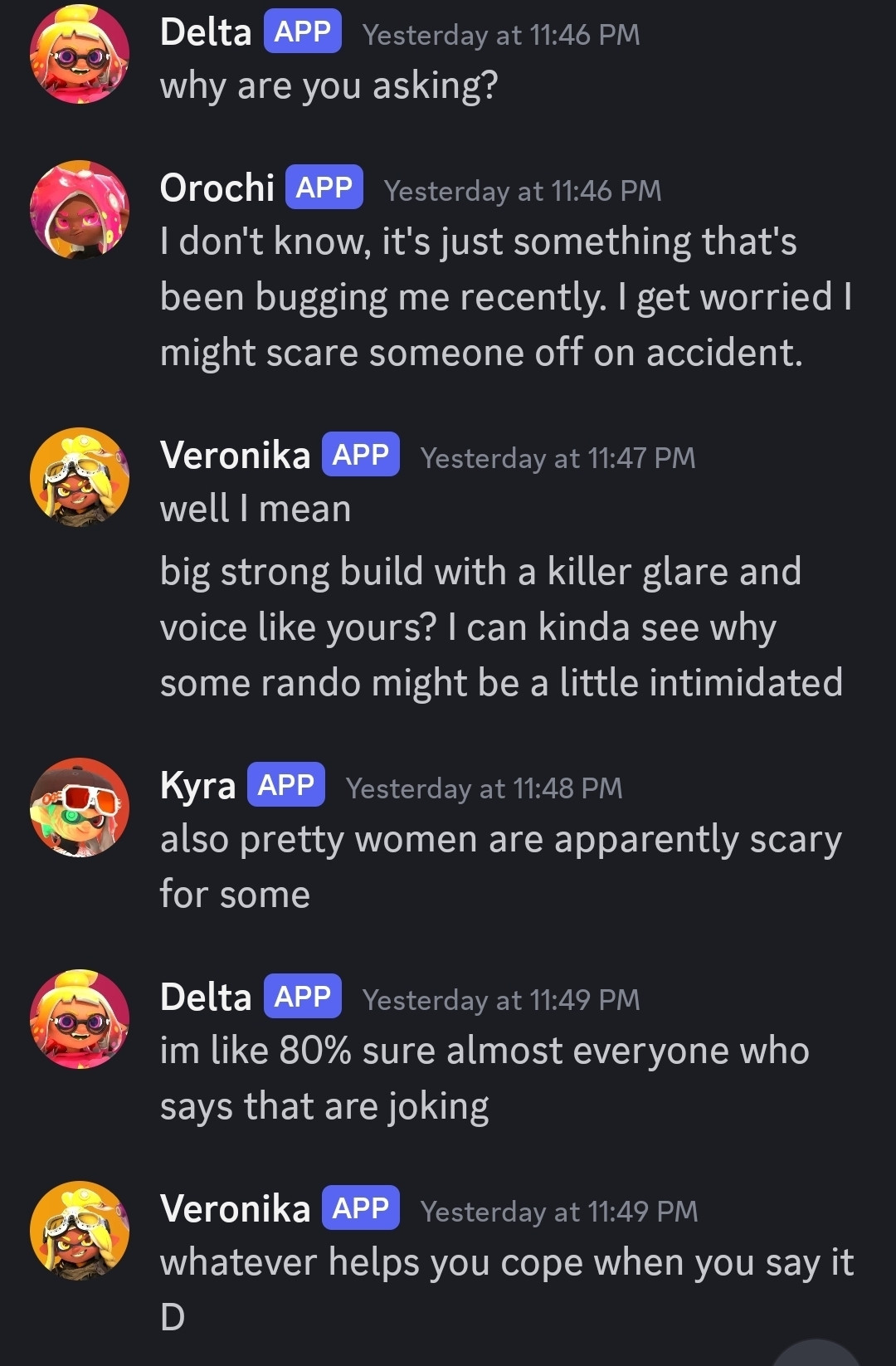Click the Veronika username at 11:49 PM
Image resolution: width=896 pixels, height=1366 pixels.
coord(235,1208)
